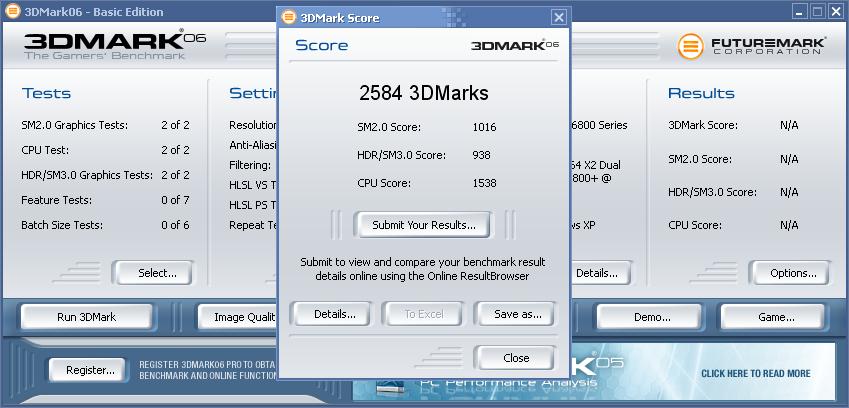Image resolution: width=849 pixels, height=408 pixels.
Task: Click Options button under Results
Action: (x=793, y=273)
